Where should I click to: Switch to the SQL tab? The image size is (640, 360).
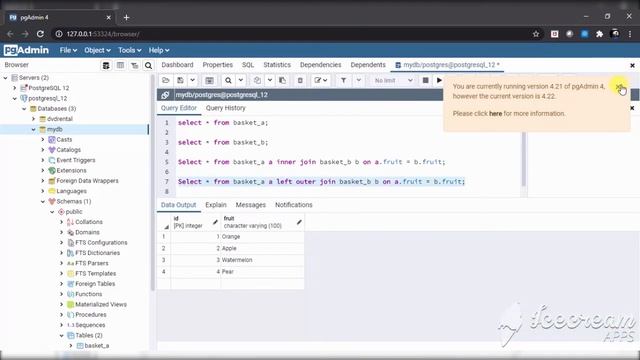pos(248,65)
